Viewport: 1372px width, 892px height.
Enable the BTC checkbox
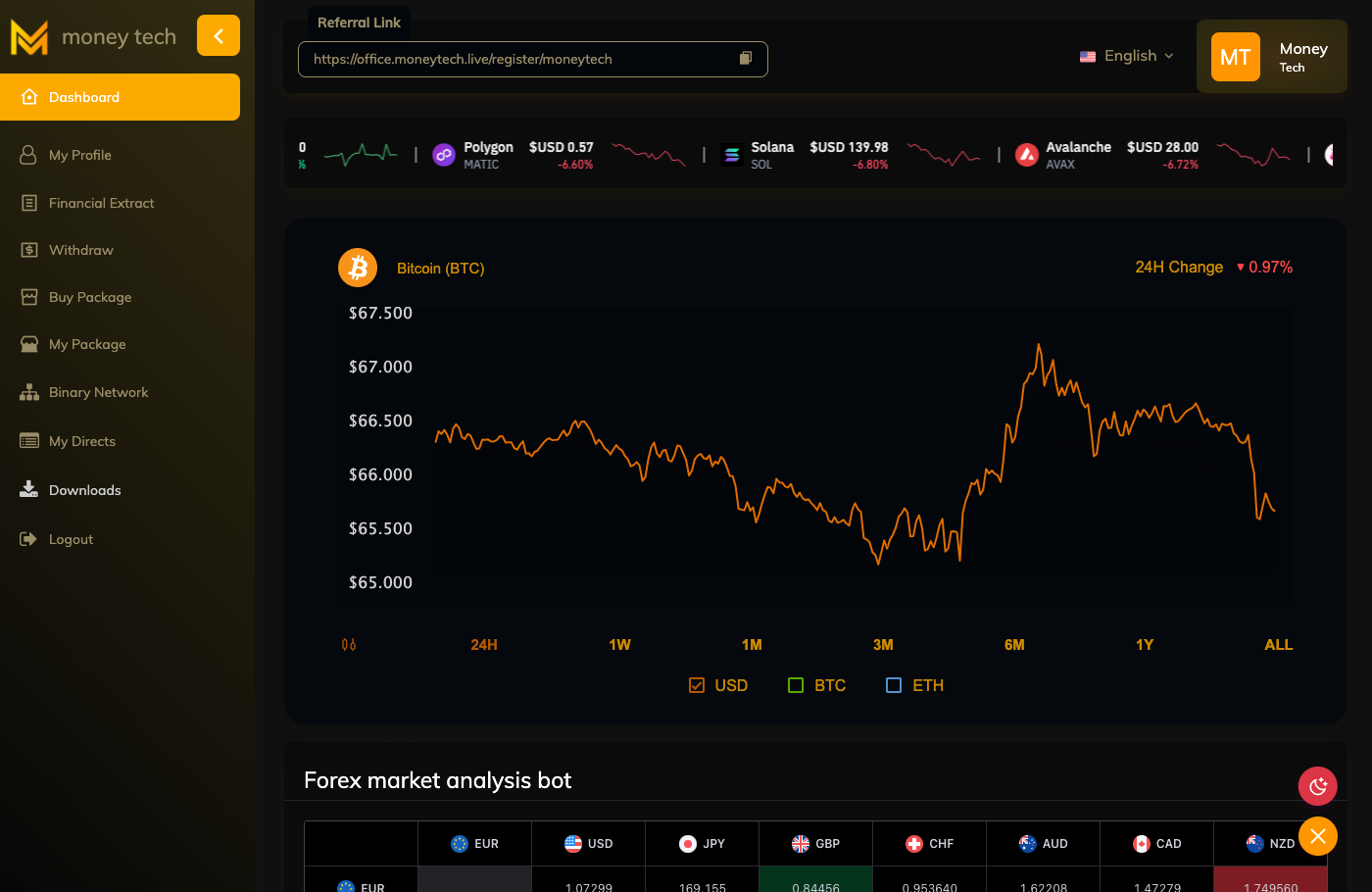tap(796, 685)
